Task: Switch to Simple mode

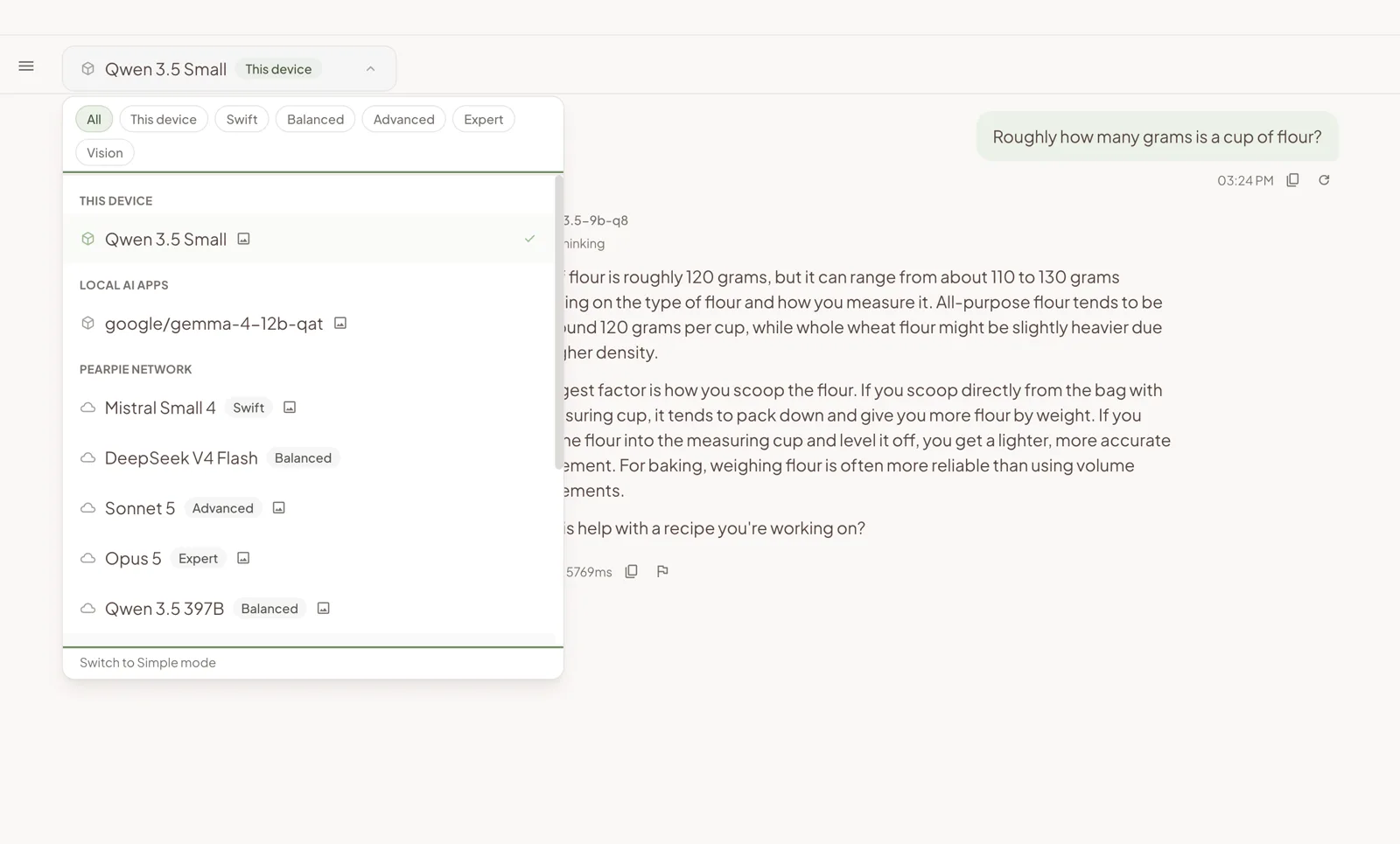Action: (148, 663)
